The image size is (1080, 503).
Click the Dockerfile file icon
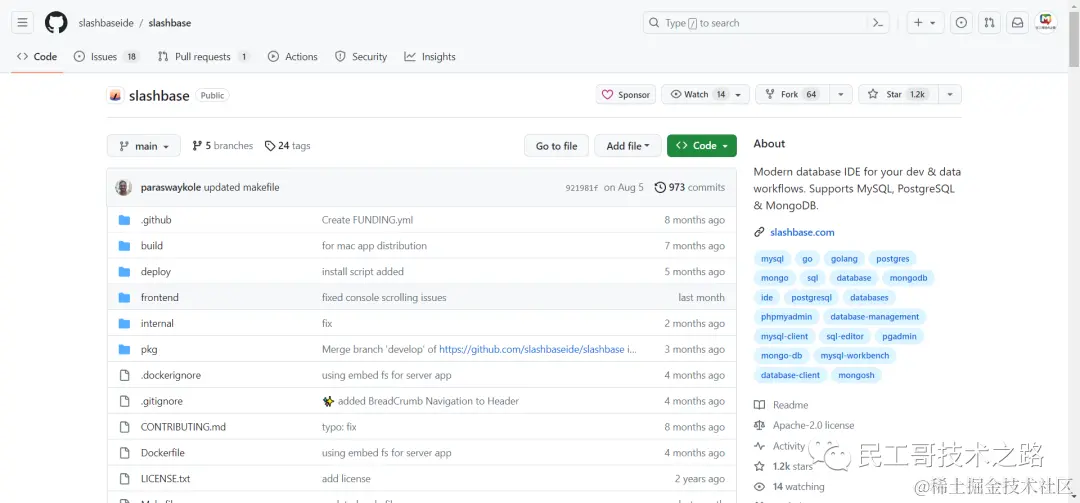coord(124,453)
